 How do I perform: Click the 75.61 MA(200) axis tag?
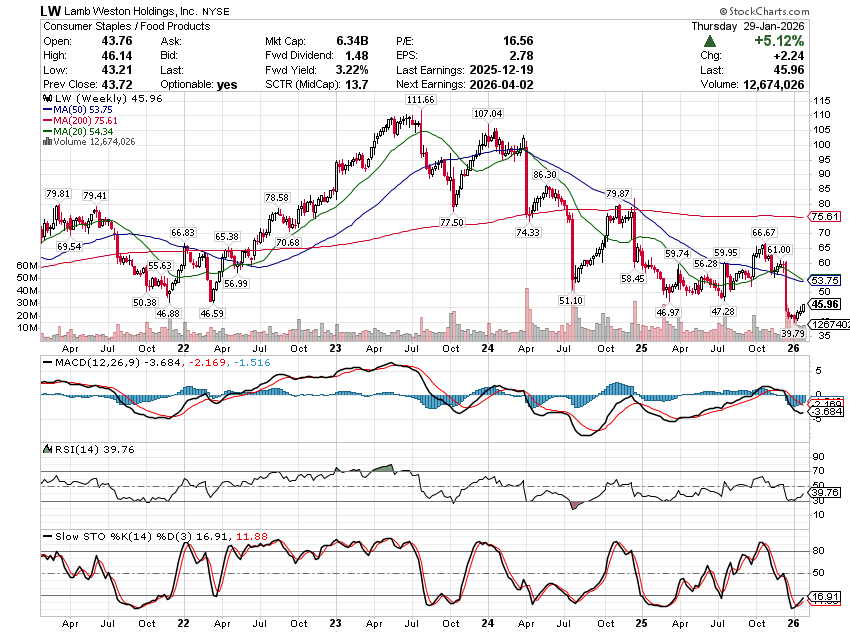coord(822,217)
